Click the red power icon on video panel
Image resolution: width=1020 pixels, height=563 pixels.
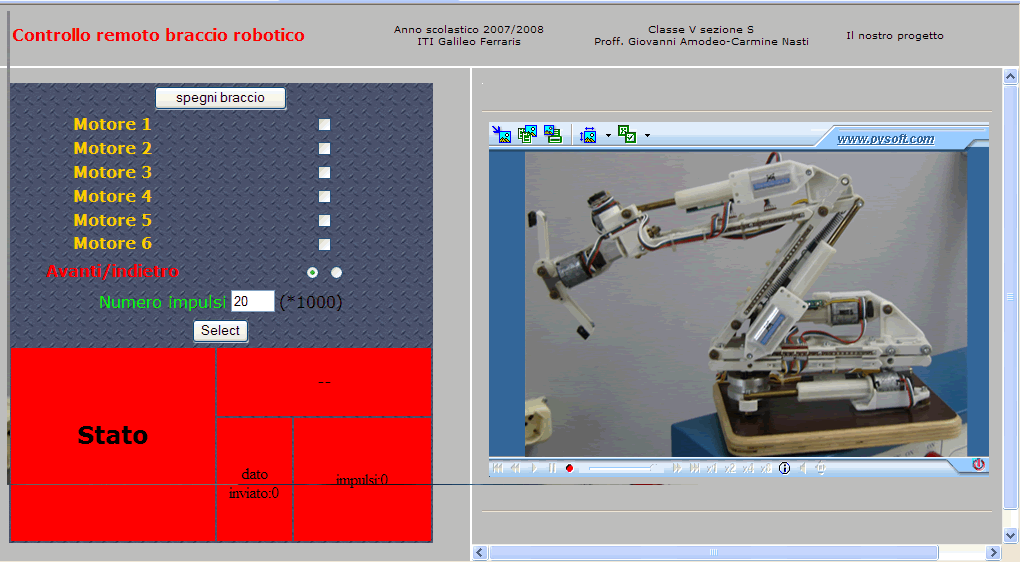pos(978,465)
